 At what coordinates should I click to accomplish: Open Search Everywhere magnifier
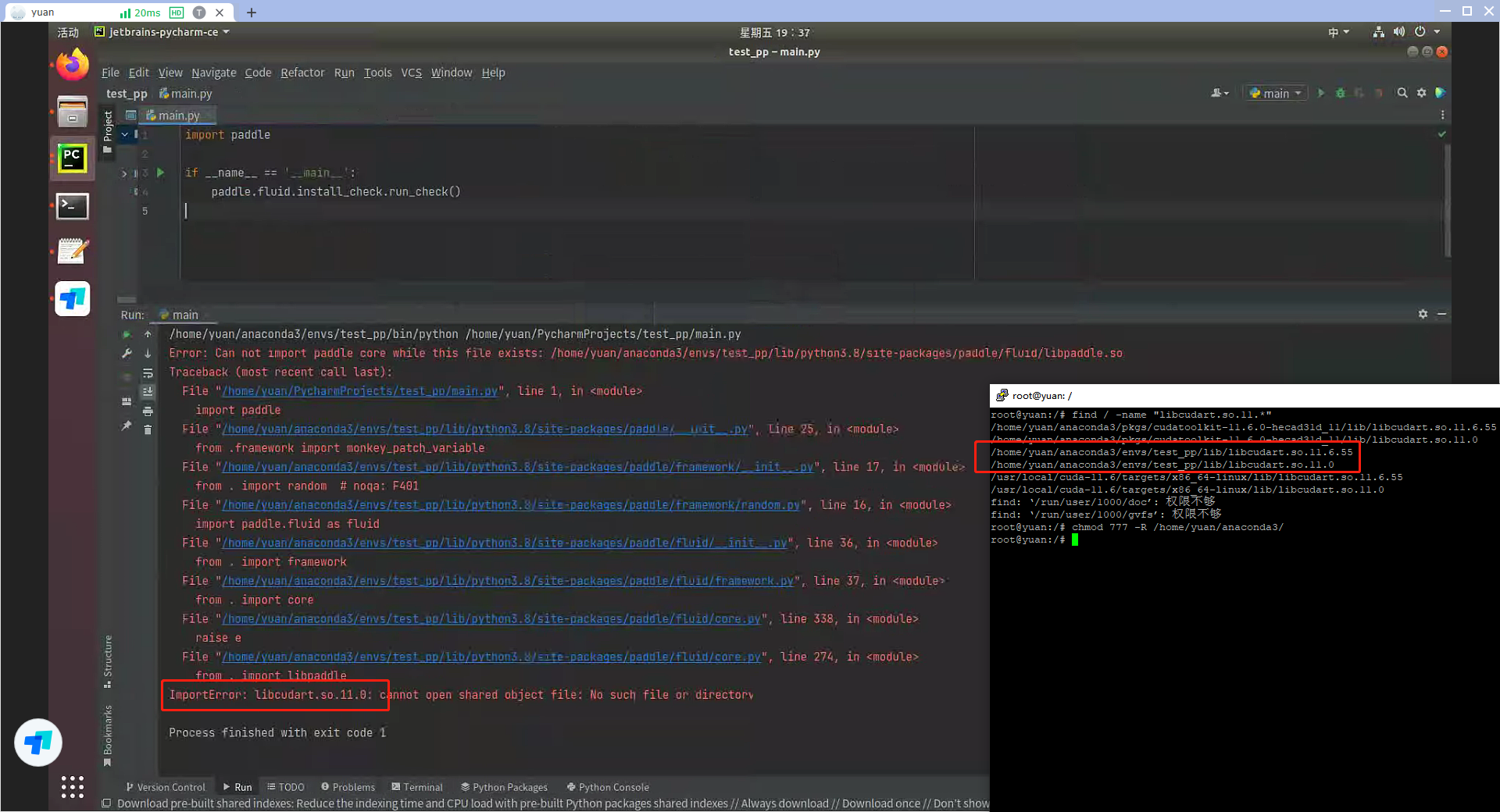click(1402, 93)
